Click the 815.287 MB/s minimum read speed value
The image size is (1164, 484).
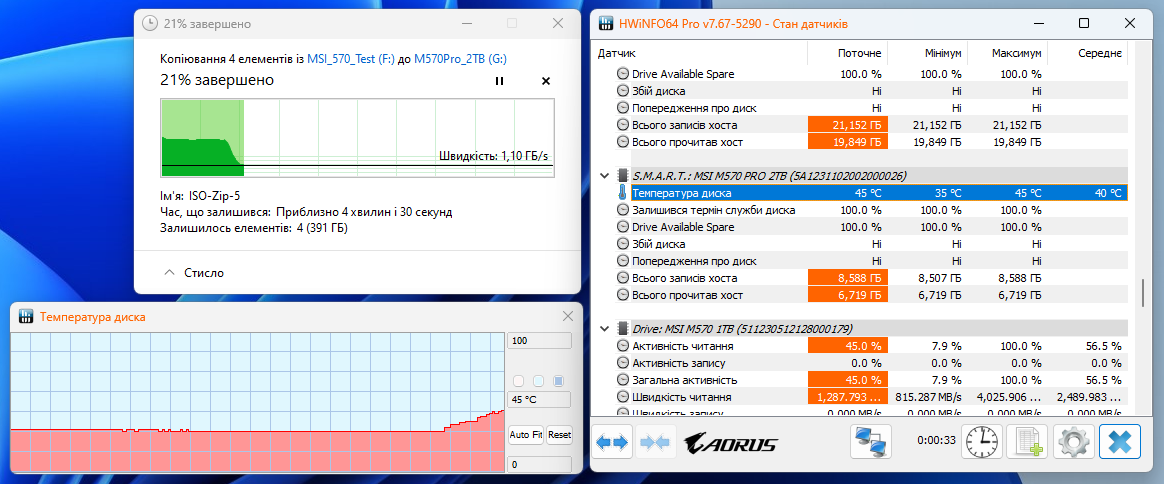coord(929,397)
